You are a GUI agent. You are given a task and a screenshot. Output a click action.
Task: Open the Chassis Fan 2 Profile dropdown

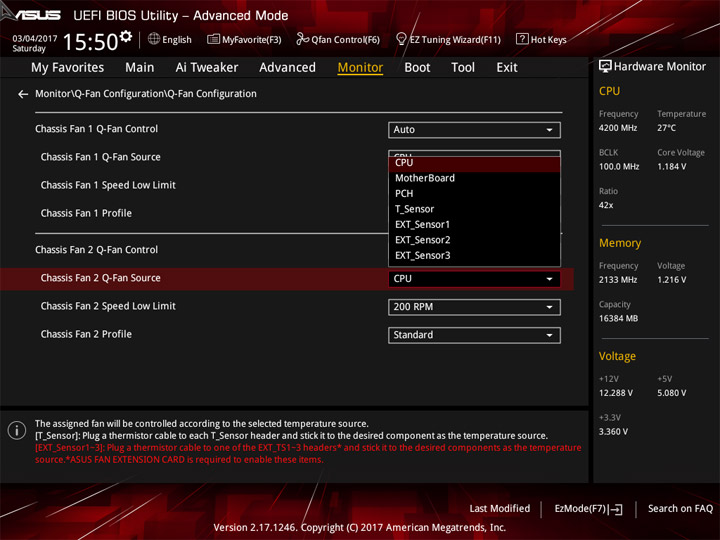point(474,335)
